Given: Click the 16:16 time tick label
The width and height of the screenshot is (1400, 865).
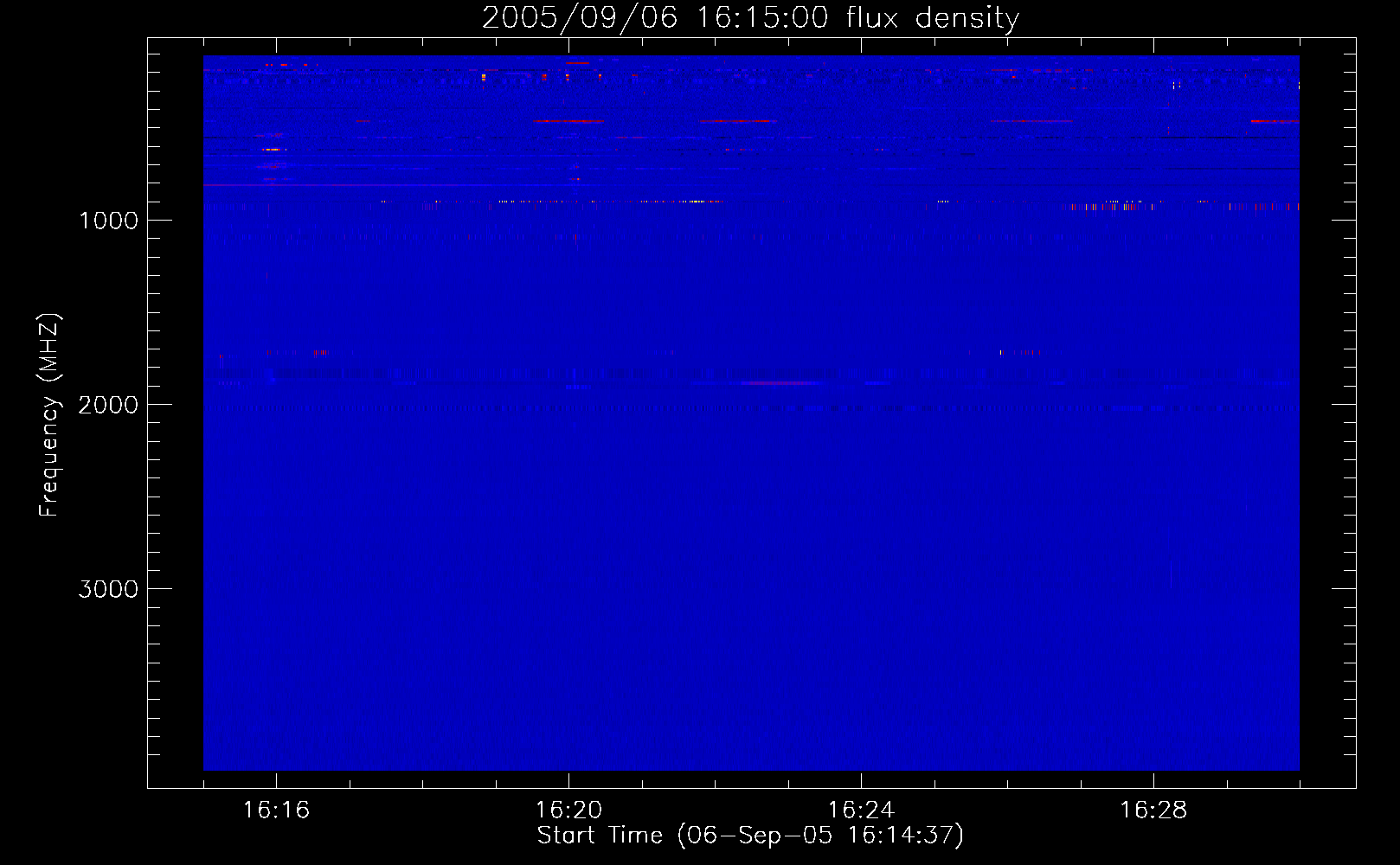Looking at the screenshot, I should 276,811.
